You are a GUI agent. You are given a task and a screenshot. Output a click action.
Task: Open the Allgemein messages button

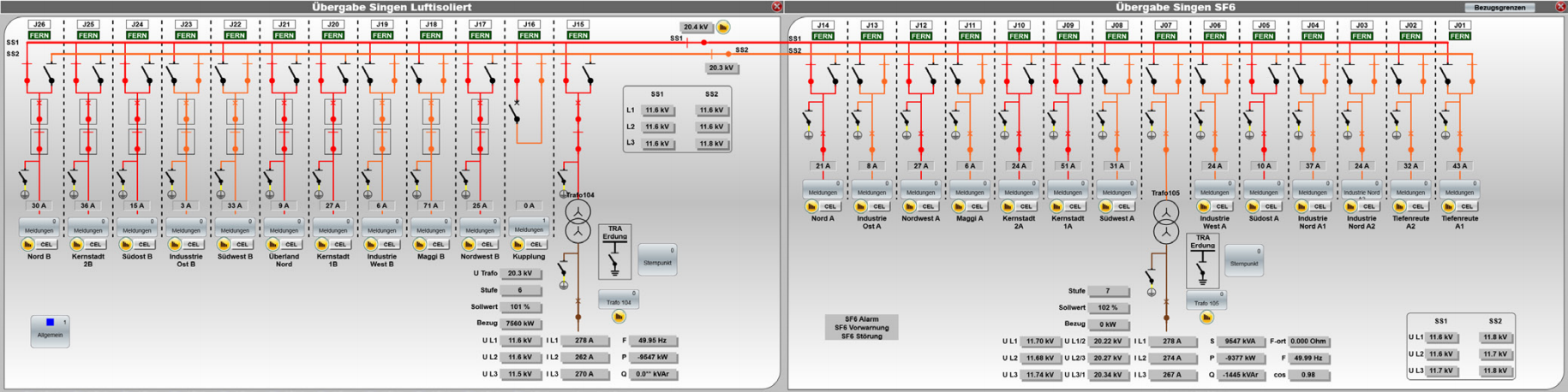(50, 330)
